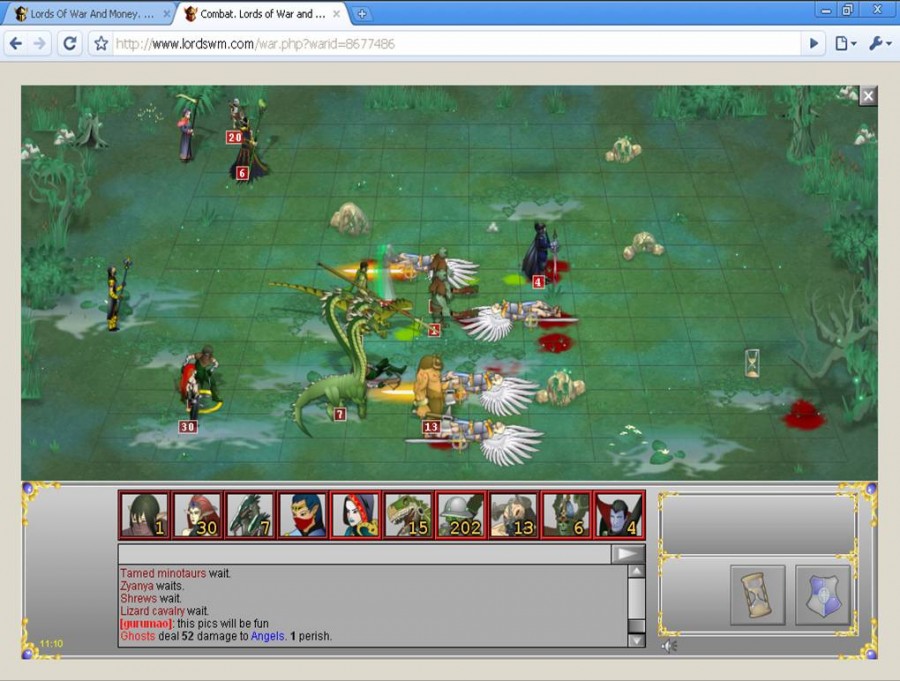
Task: Close the combat view with X
Action: [x=868, y=96]
